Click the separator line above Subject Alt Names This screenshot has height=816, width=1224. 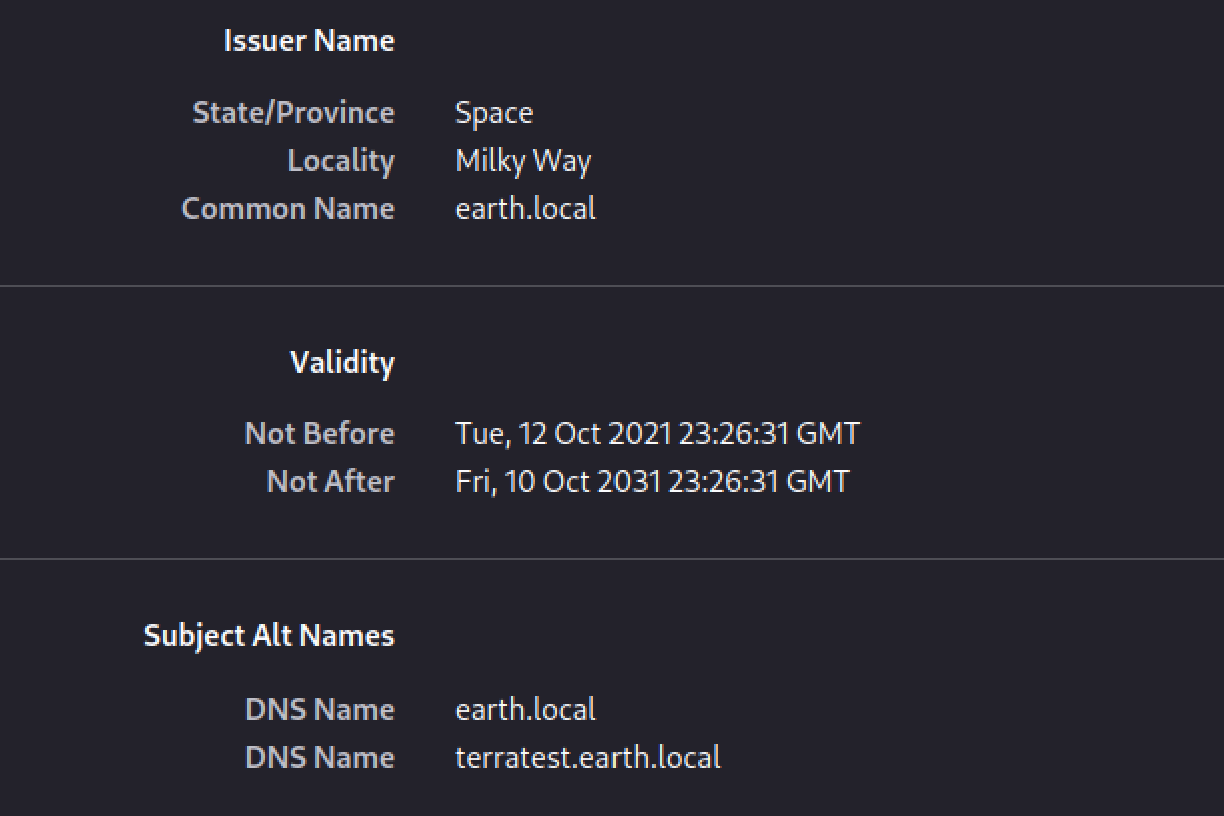(612, 558)
